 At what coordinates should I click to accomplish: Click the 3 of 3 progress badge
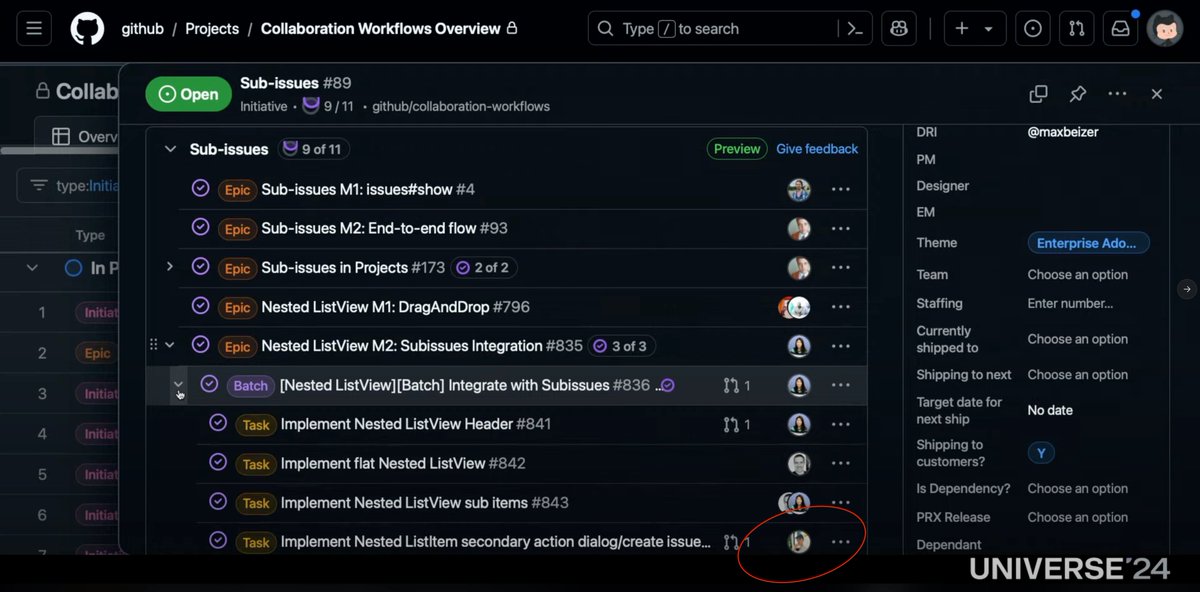(621, 346)
